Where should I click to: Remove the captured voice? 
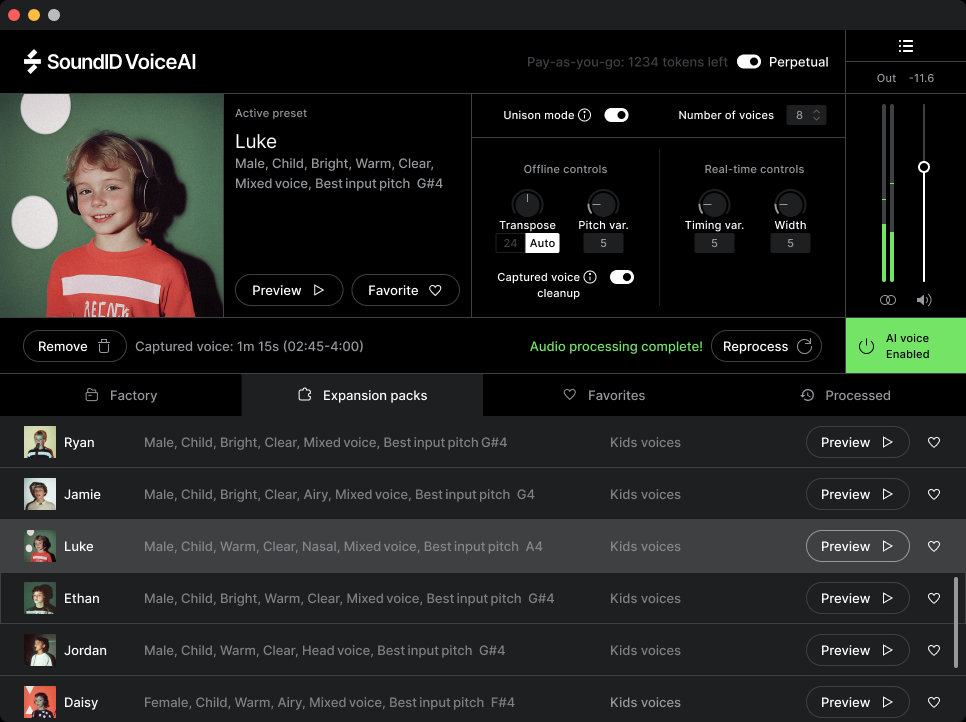(x=74, y=346)
